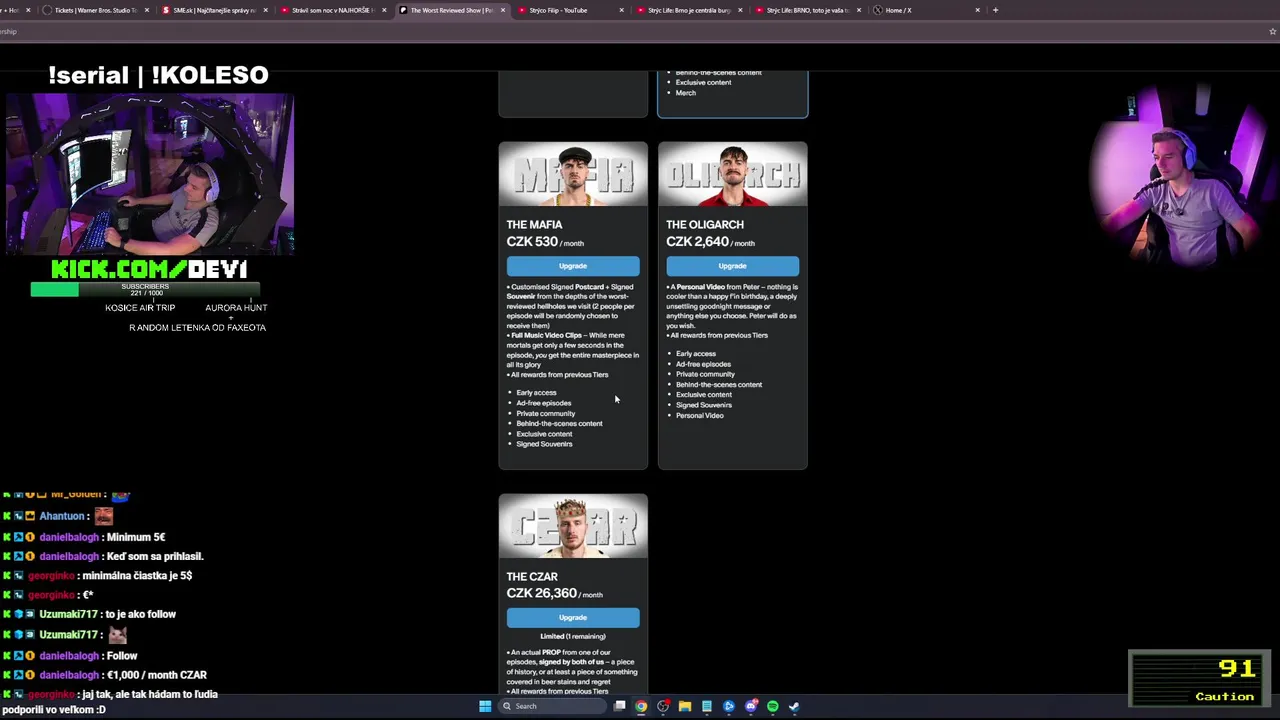
Task: Open the blue play app in the taskbar
Action: [729, 706]
